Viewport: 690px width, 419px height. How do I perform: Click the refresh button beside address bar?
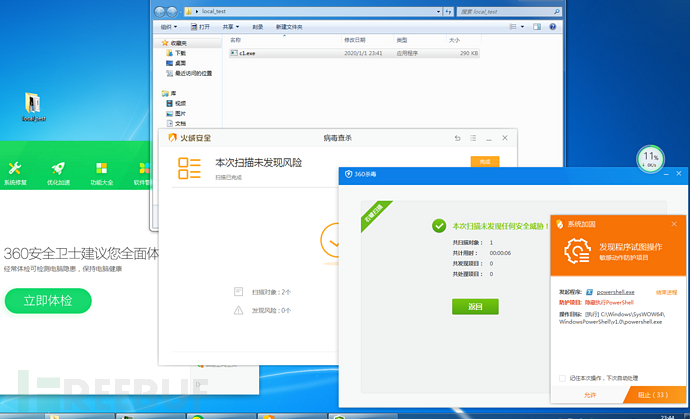point(448,11)
